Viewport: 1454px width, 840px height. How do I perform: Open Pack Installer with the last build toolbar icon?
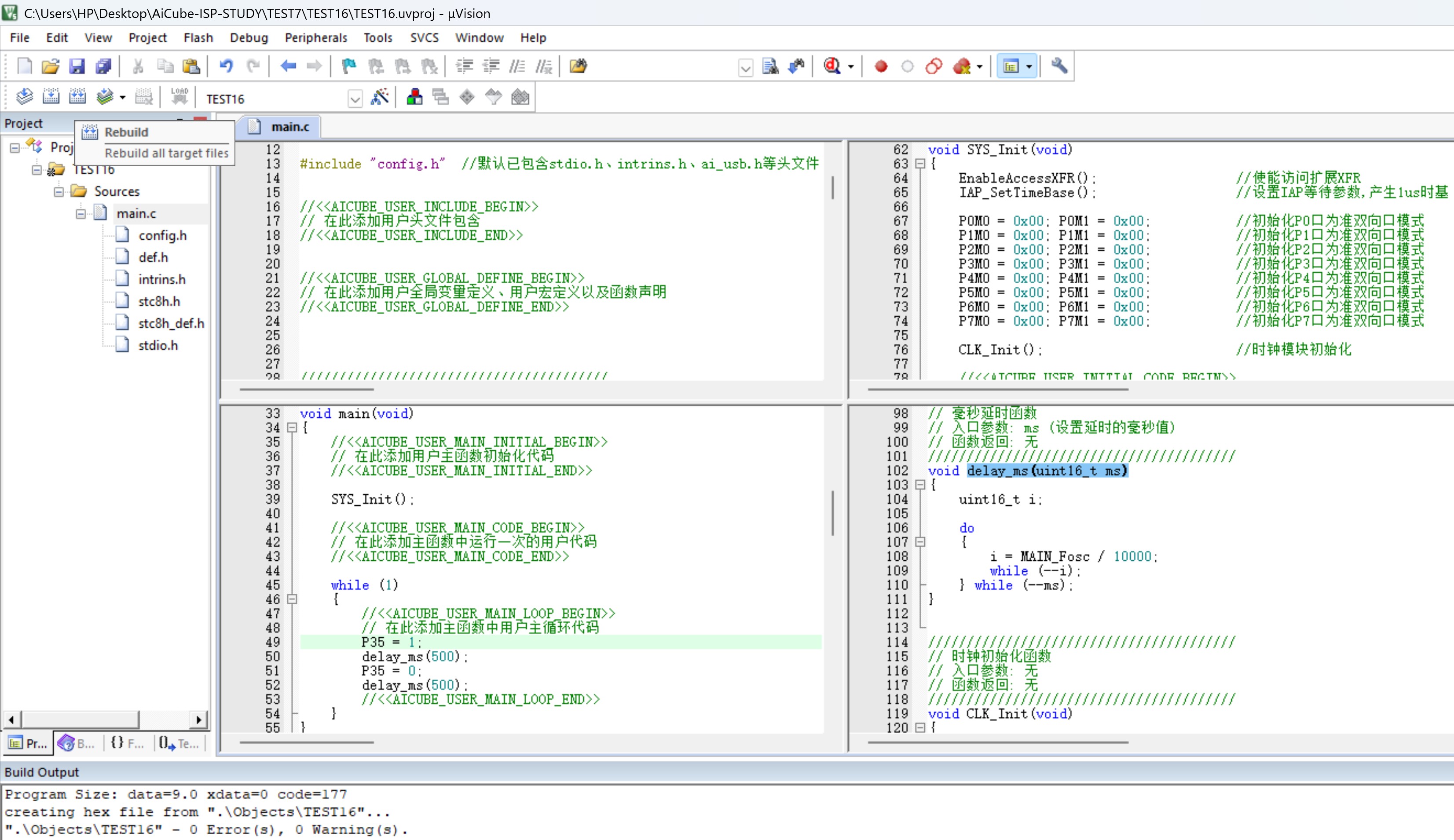click(520, 97)
